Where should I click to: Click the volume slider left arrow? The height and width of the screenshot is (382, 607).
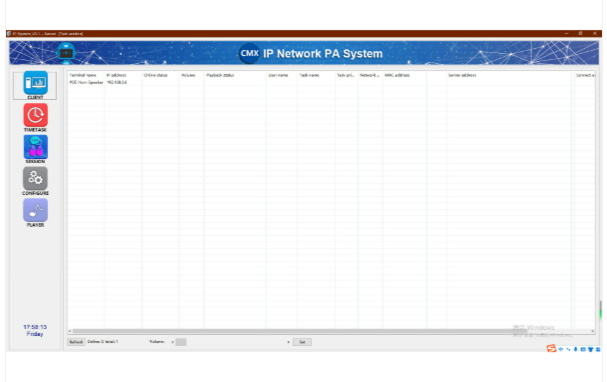point(172,342)
